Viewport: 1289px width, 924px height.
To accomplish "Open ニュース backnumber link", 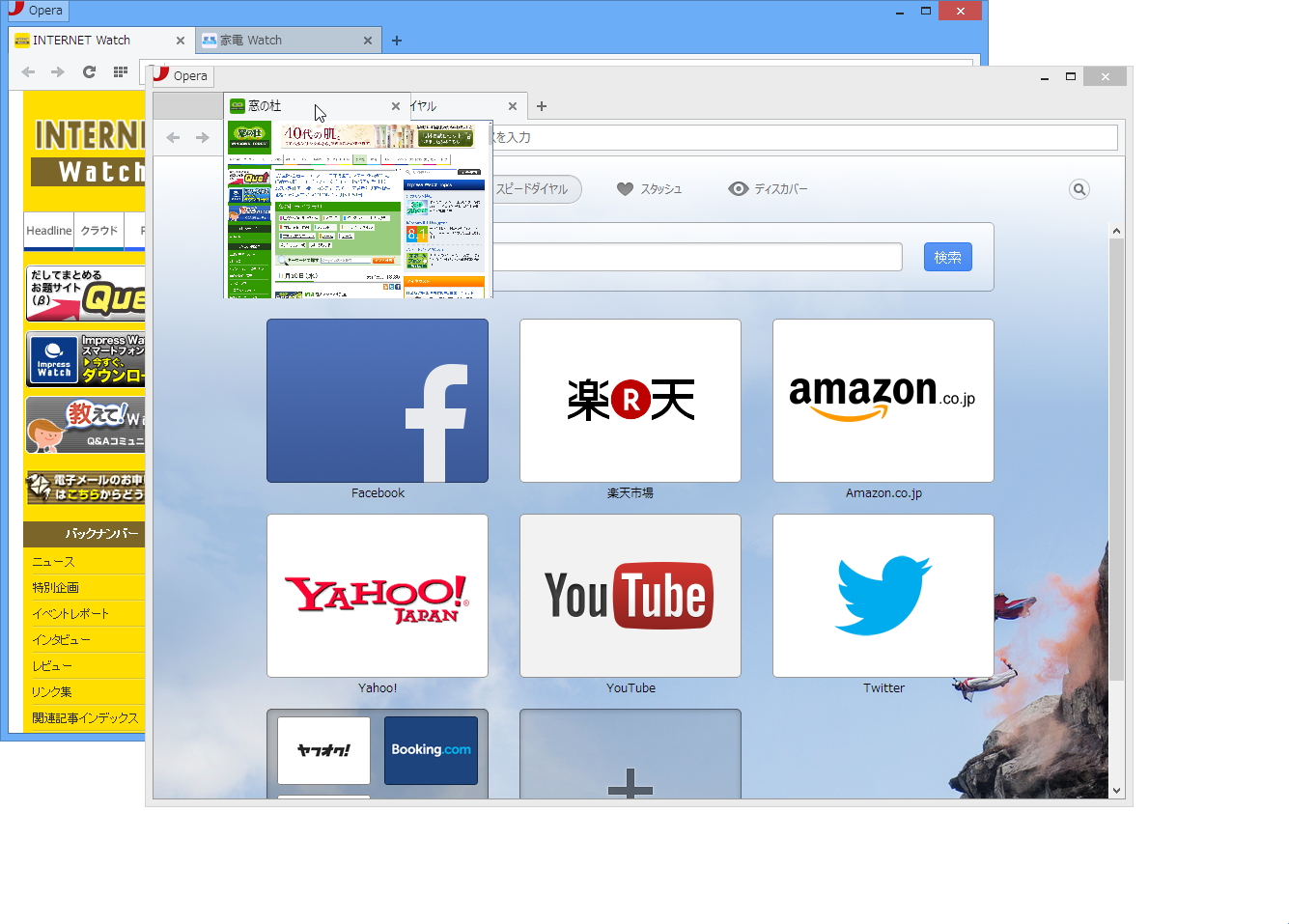I will pyautogui.click(x=53, y=562).
